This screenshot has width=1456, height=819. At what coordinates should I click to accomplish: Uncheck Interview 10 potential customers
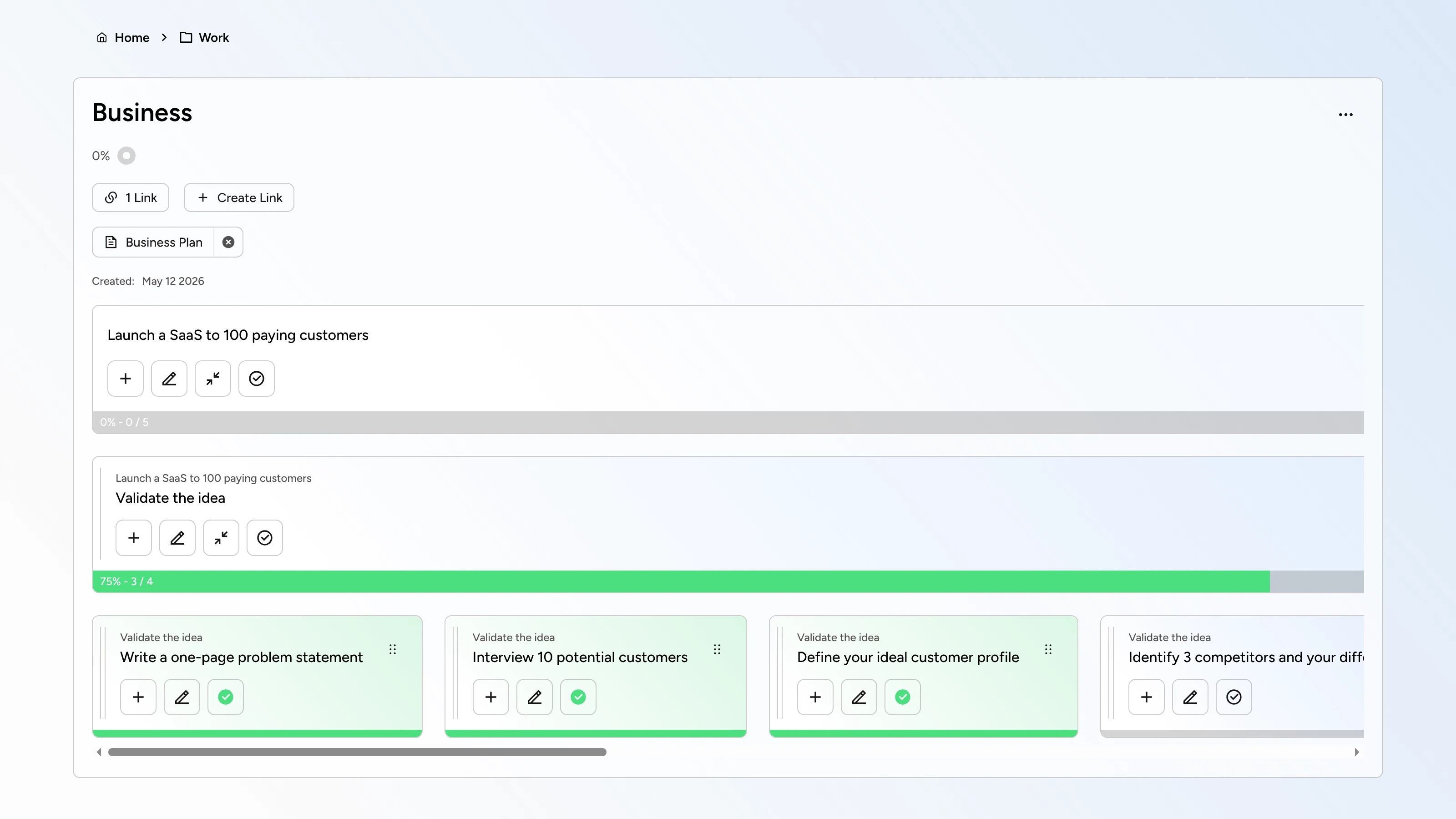pyautogui.click(x=578, y=697)
